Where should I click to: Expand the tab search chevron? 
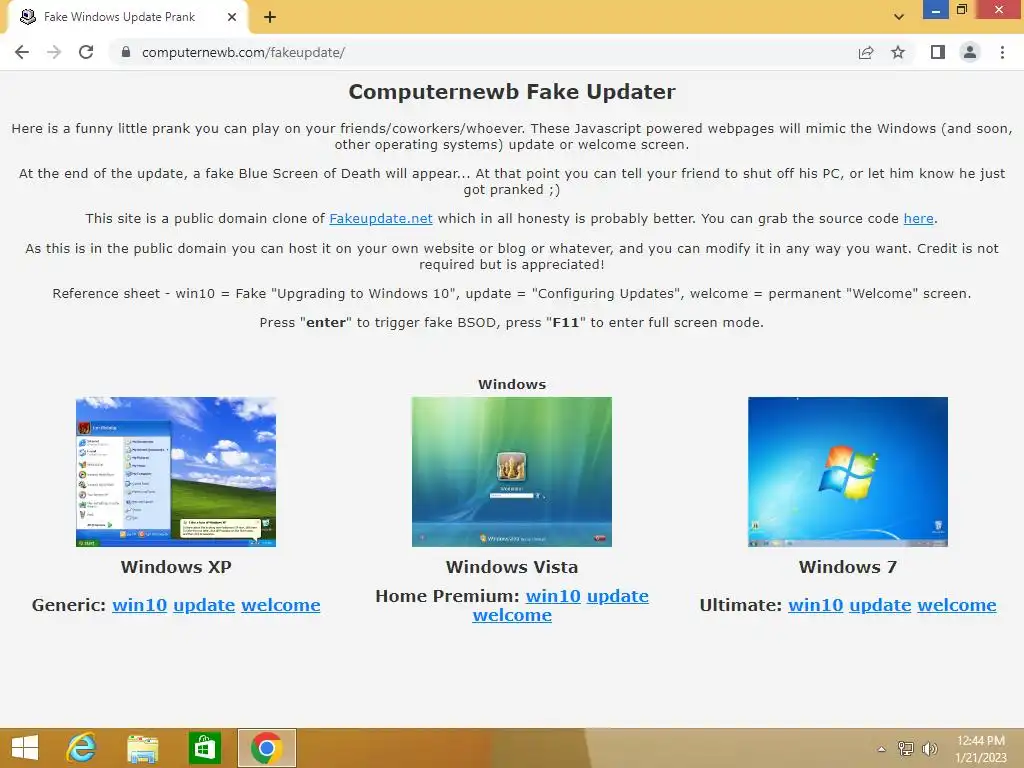pyautogui.click(x=899, y=17)
